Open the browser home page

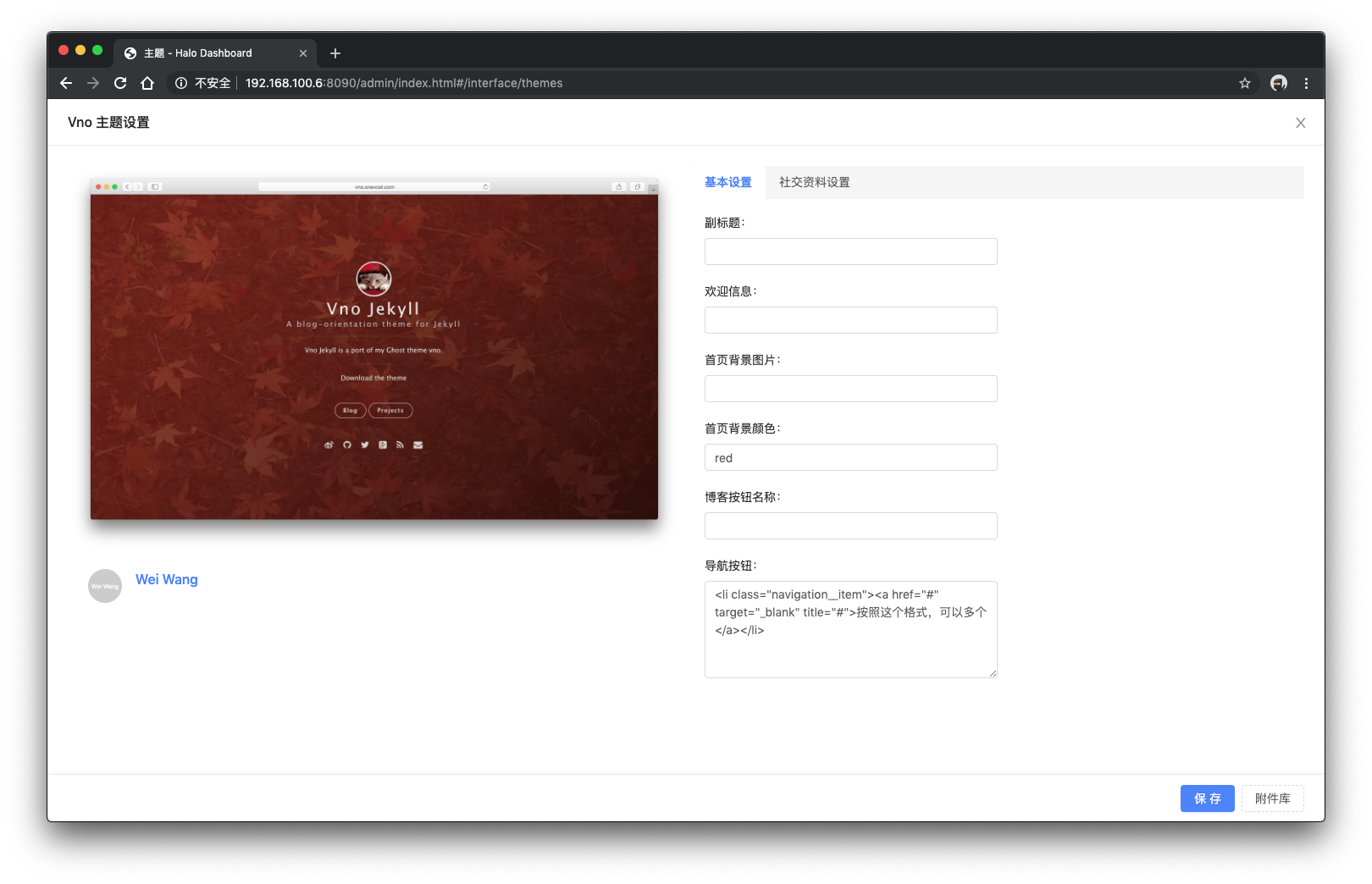[x=147, y=83]
